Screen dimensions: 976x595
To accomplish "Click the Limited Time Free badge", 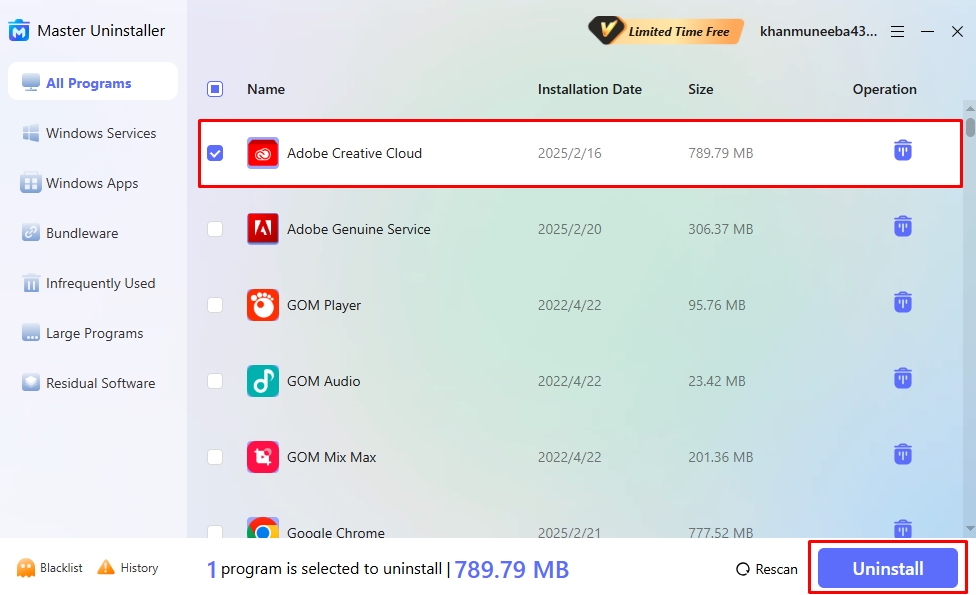I will [x=666, y=31].
